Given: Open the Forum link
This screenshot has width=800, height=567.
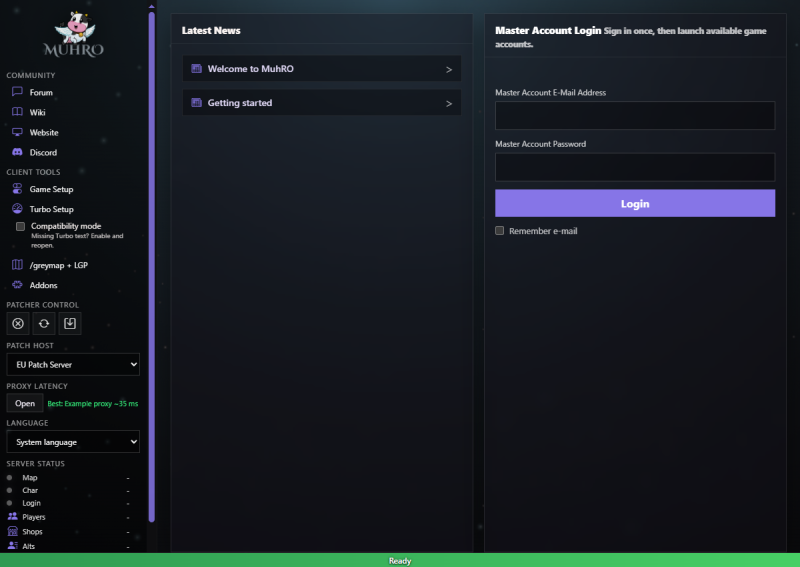Looking at the screenshot, I should coord(41,92).
